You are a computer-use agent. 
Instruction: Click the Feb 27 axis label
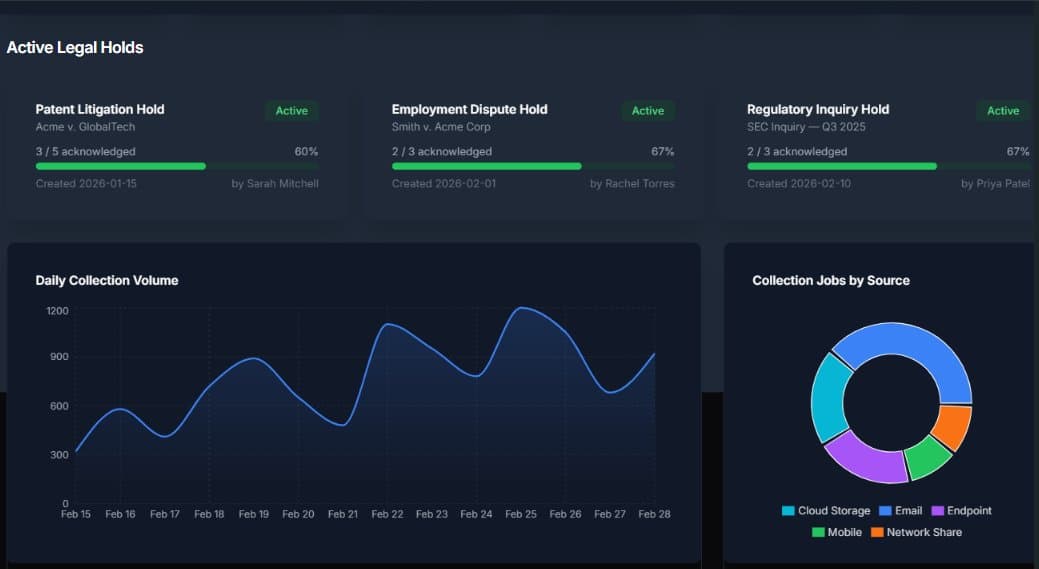610,514
